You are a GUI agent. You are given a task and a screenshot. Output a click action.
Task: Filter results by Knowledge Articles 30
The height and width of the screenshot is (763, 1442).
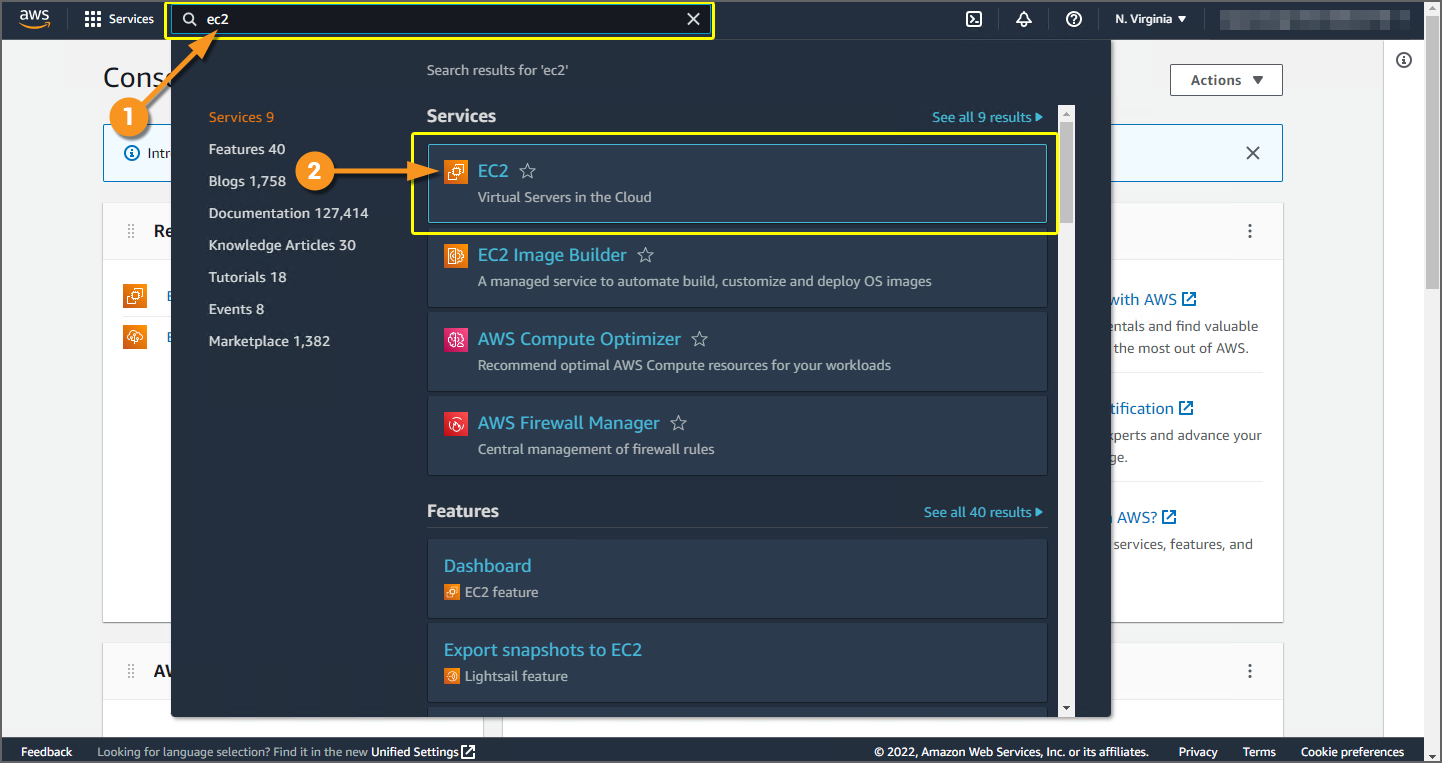[282, 245]
